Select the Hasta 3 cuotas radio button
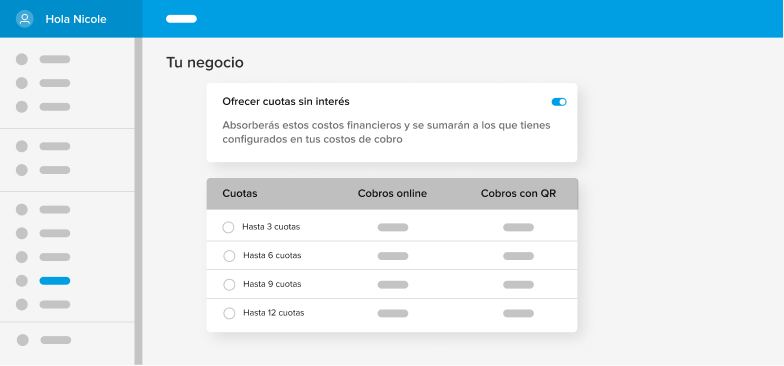784x366 pixels. pos(228,228)
